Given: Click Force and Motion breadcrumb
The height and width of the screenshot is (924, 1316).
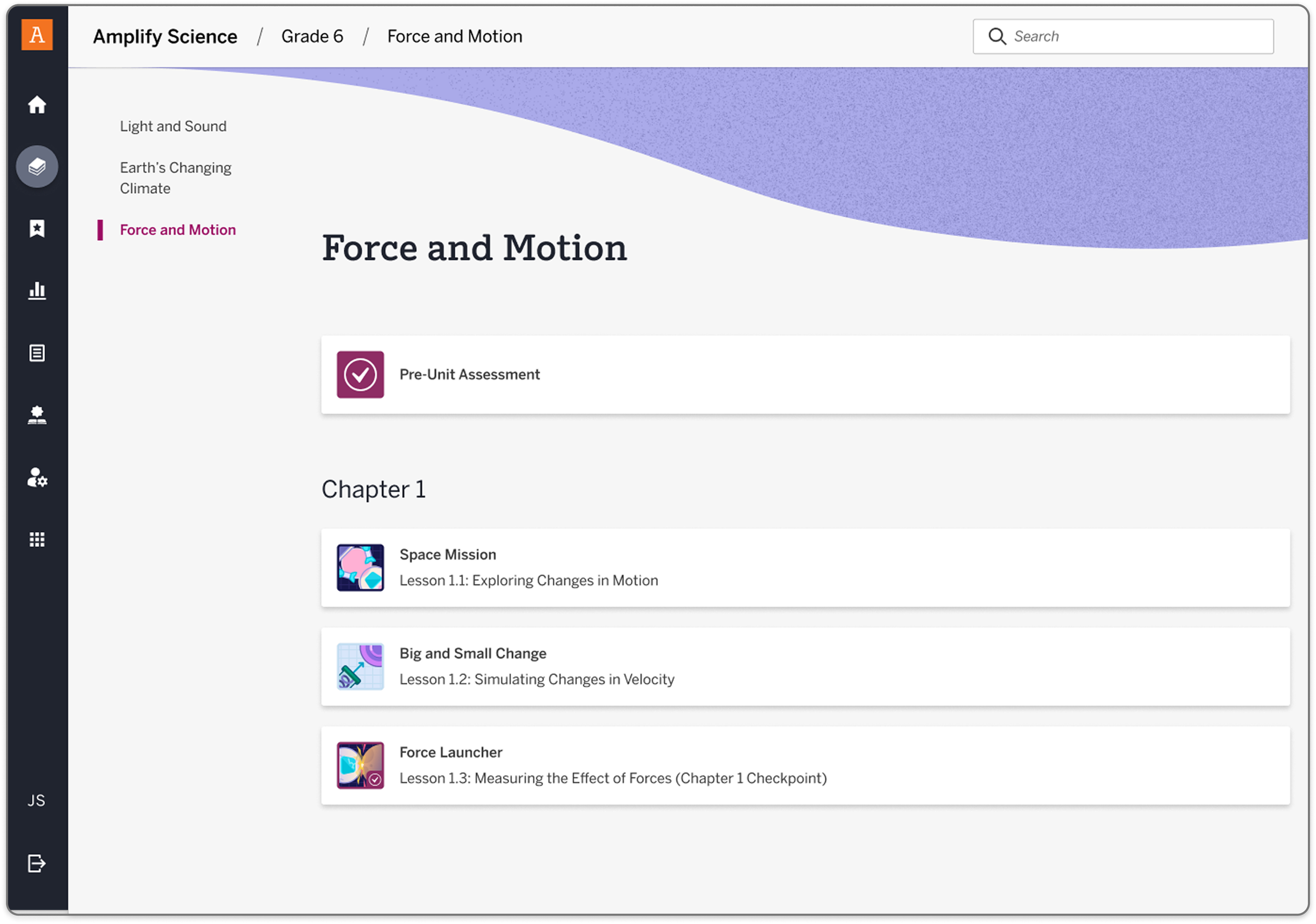Looking at the screenshot, I should pos(454,36).
